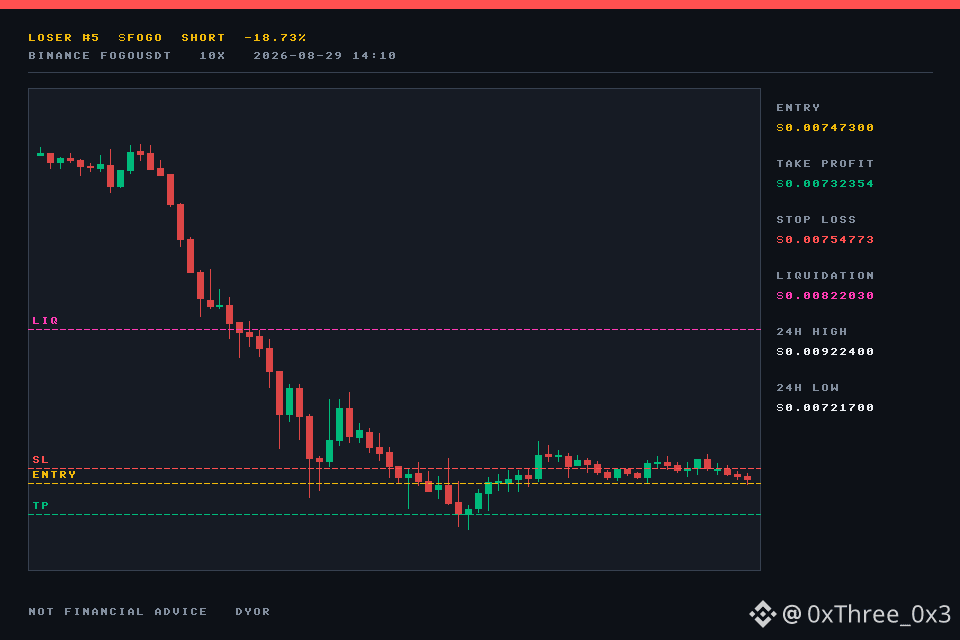Viewport: 960px width, 640px height.
Task: Click the liquidation value $0.00822030
Action: tap(825, 296)
